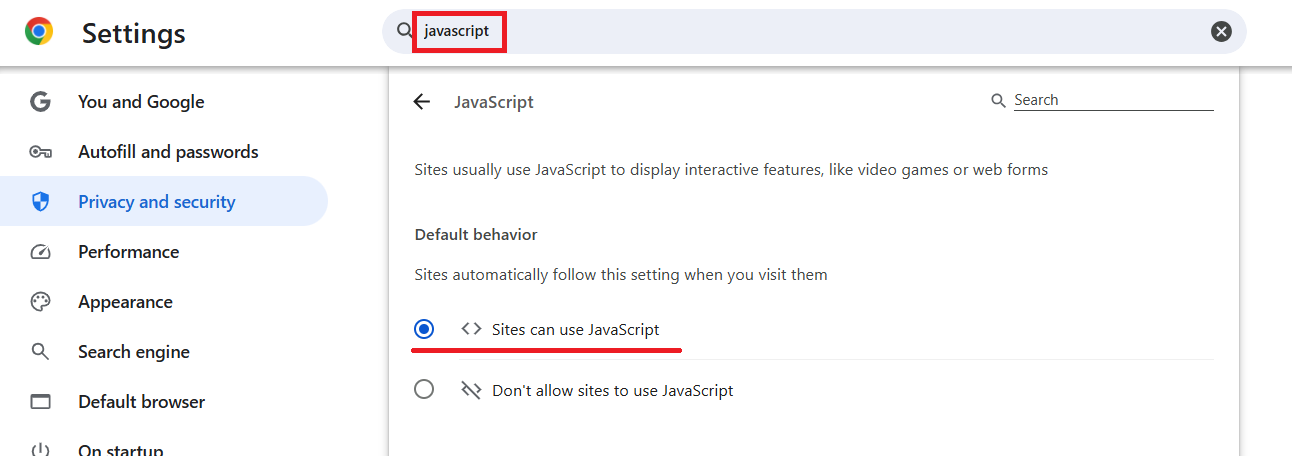Image resolution: width=1292 pixels, height=456 pixels.
Task: Click the back arrow next to JavaScript
Action: pos(422,102)
